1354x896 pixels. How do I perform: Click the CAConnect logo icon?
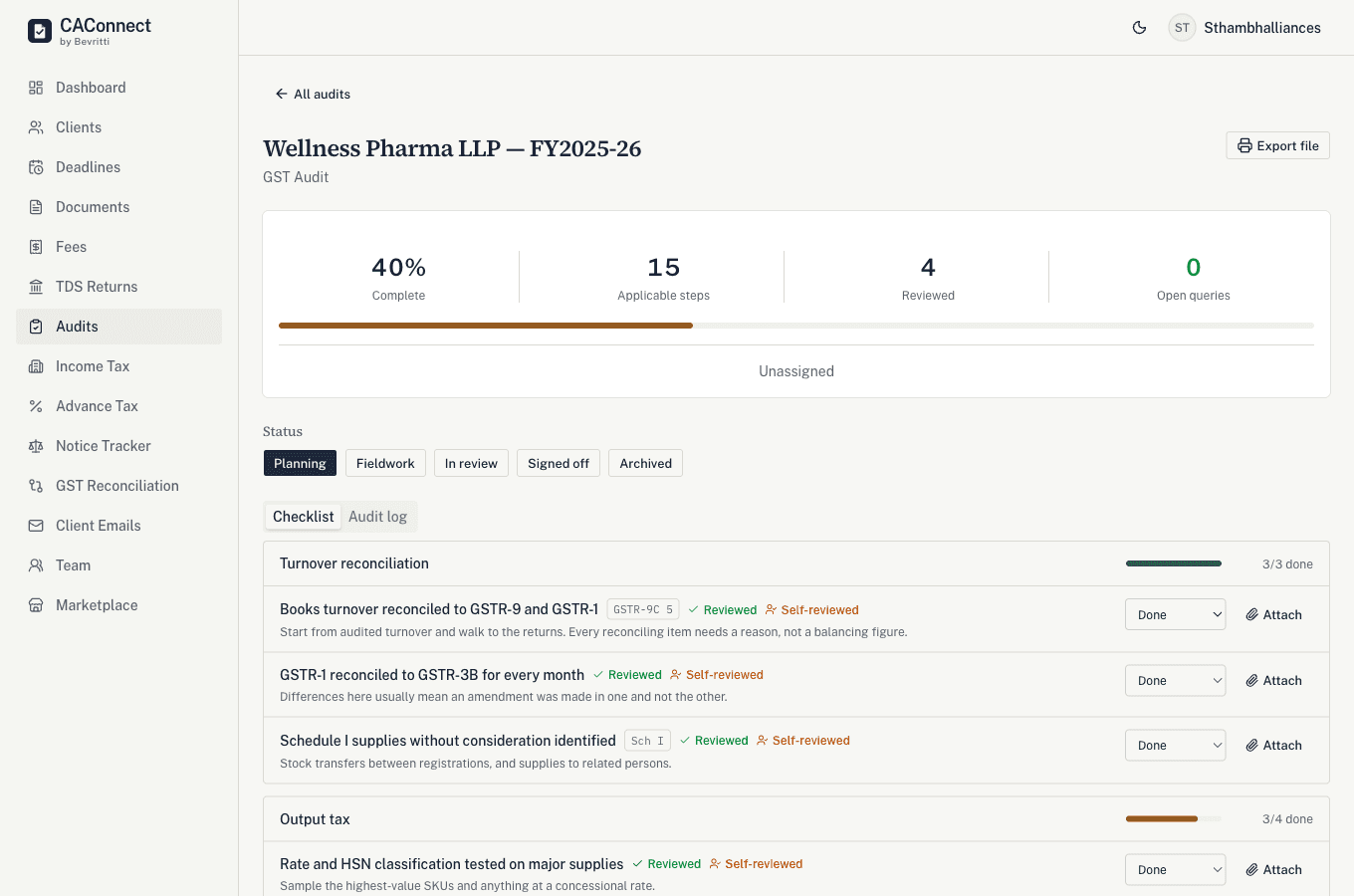[40, 31]
